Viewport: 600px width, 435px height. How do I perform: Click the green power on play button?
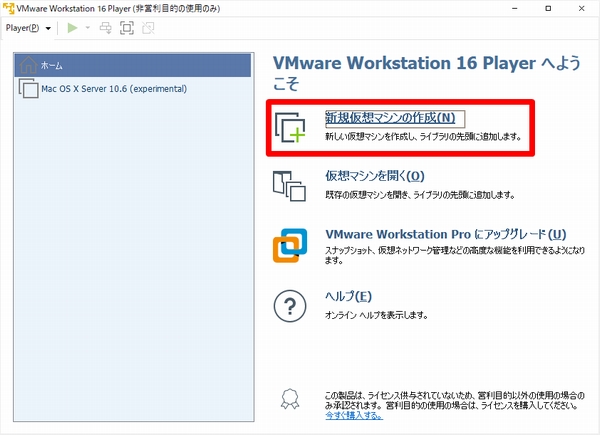coord(72,28)
